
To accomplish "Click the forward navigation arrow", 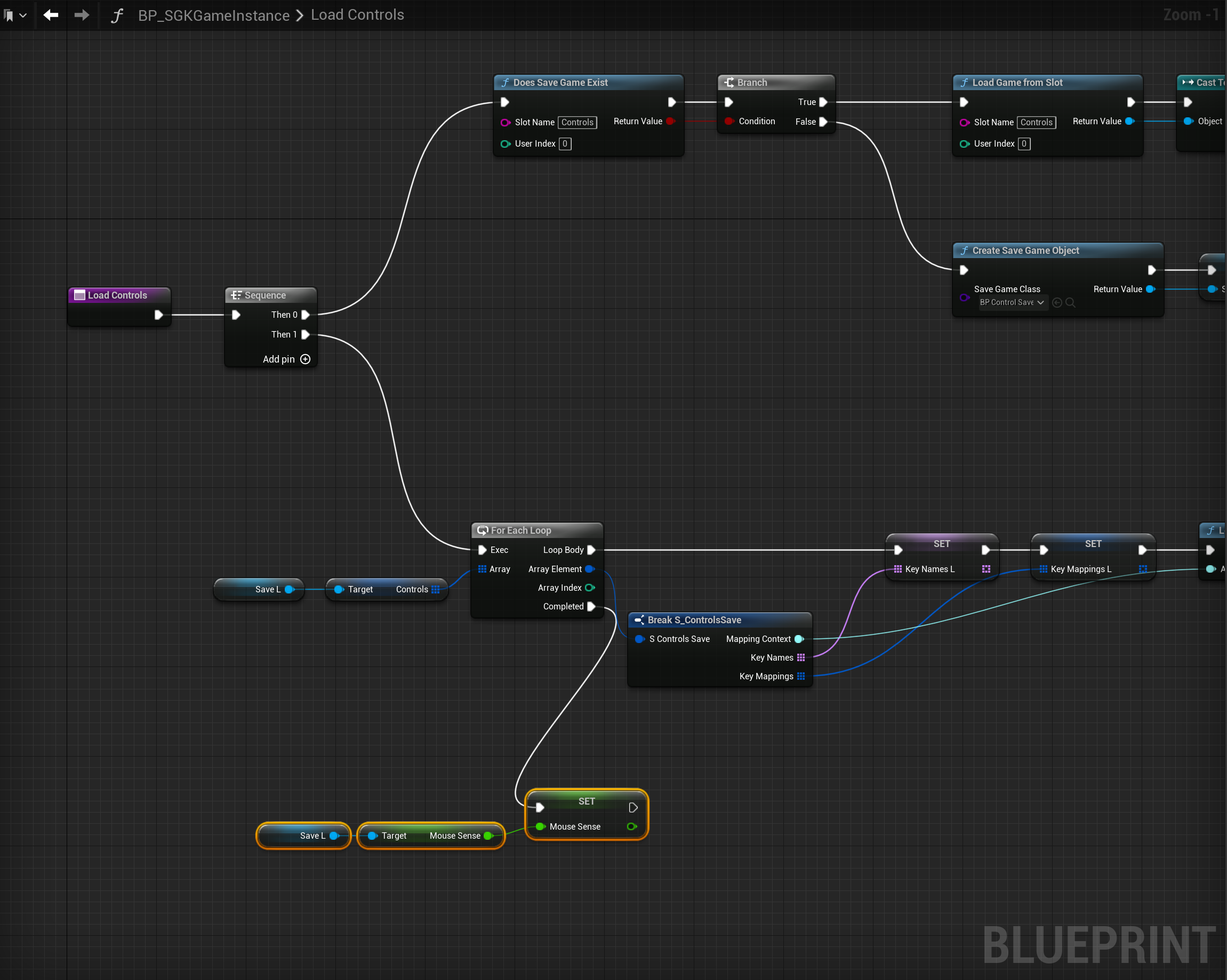I will [x=82, y=15].
